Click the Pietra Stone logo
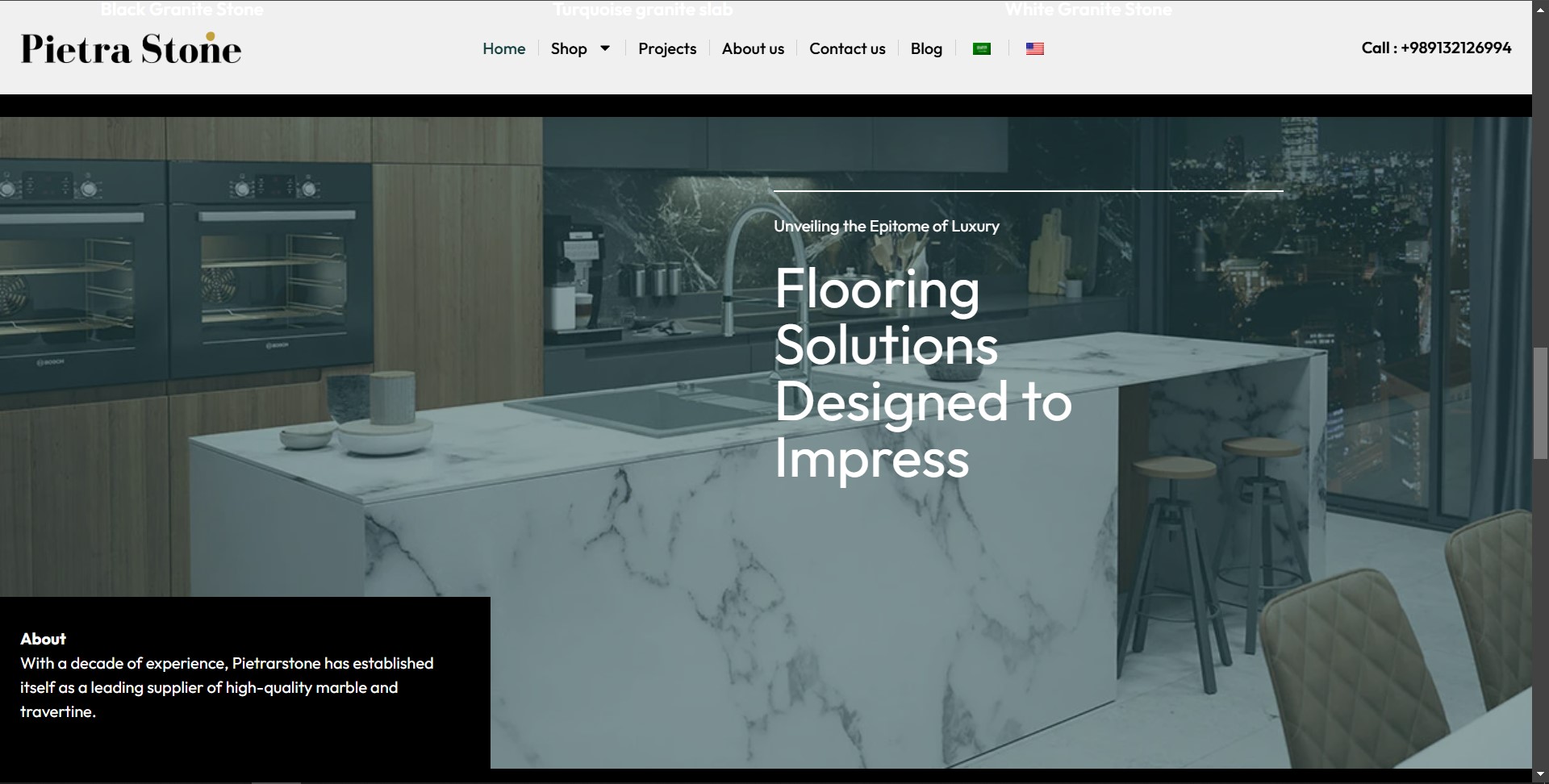Viewport: 1549px width, 784px height. (x=131, y=48)
